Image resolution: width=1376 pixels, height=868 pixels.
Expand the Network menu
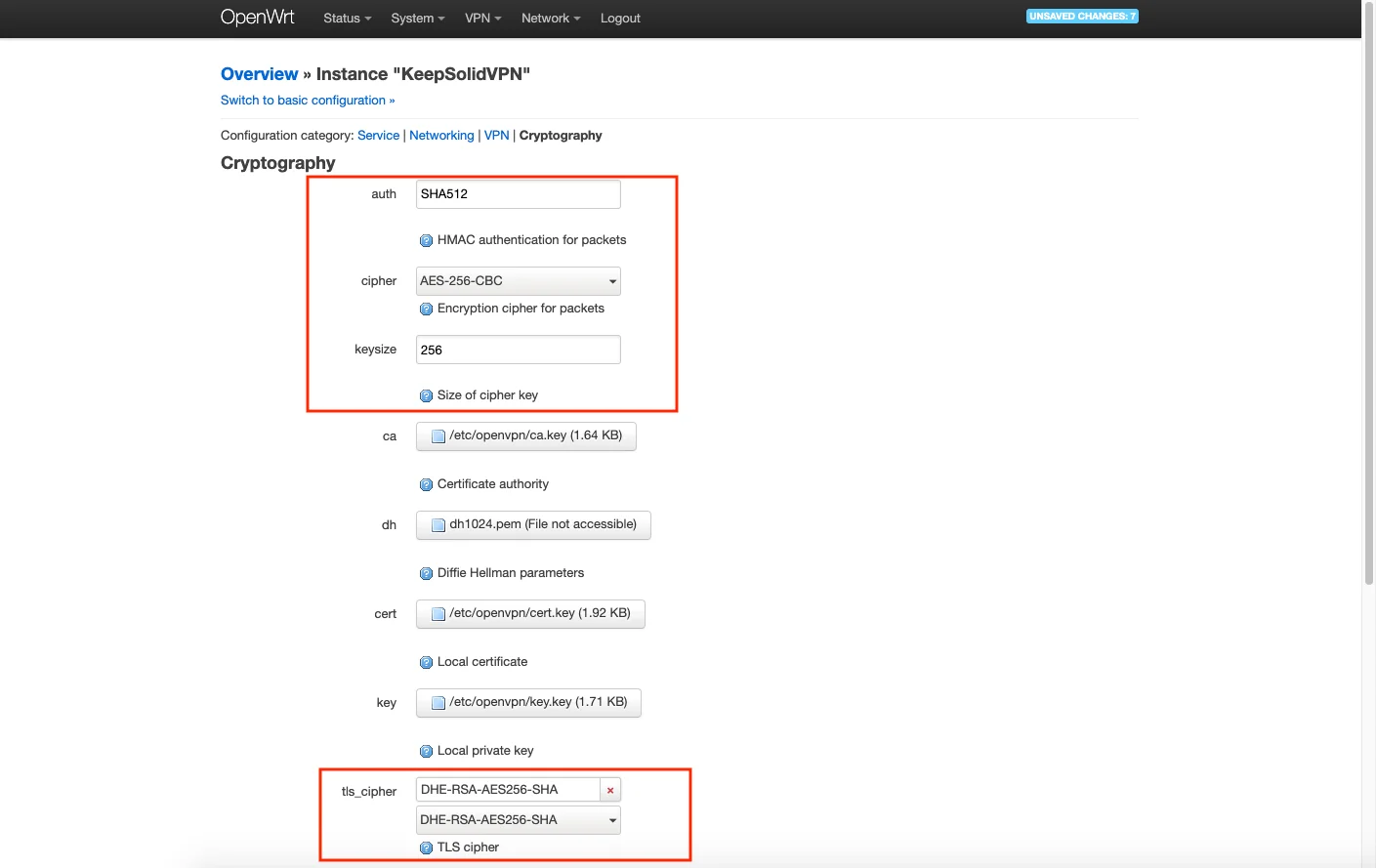click(x=550, y=19)
